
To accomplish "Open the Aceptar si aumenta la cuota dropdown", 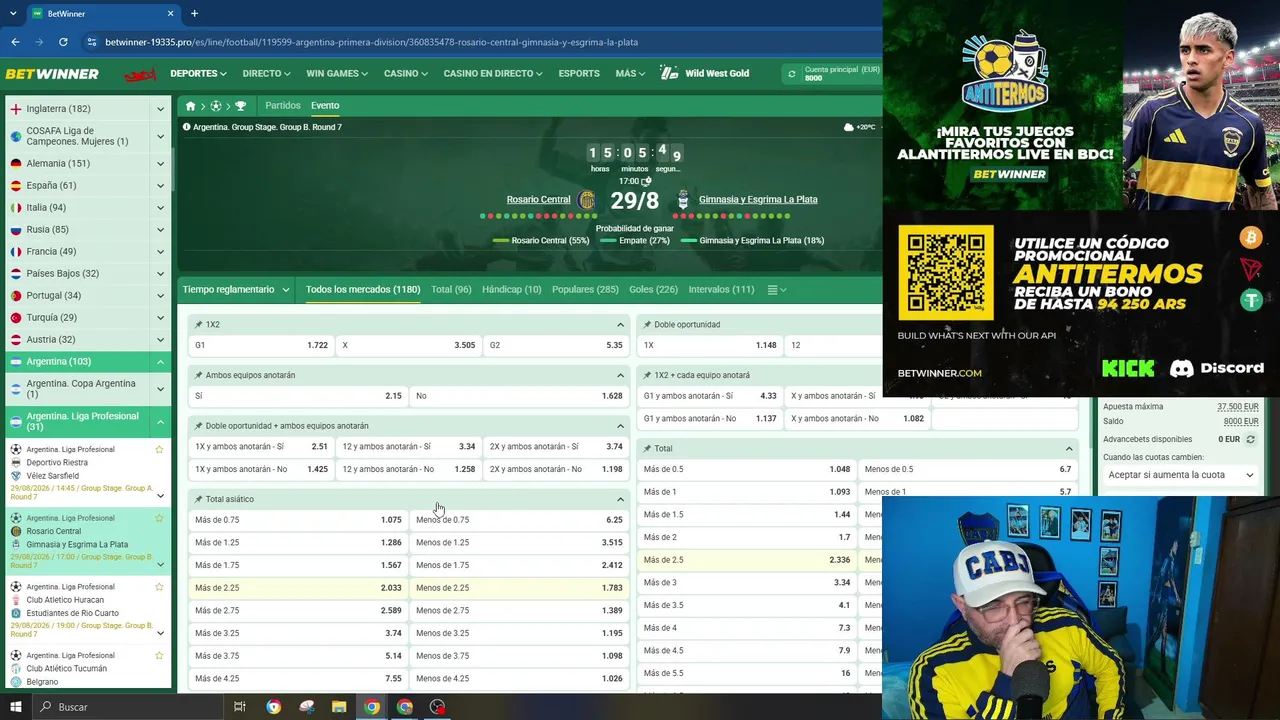I will point(1180,475).
